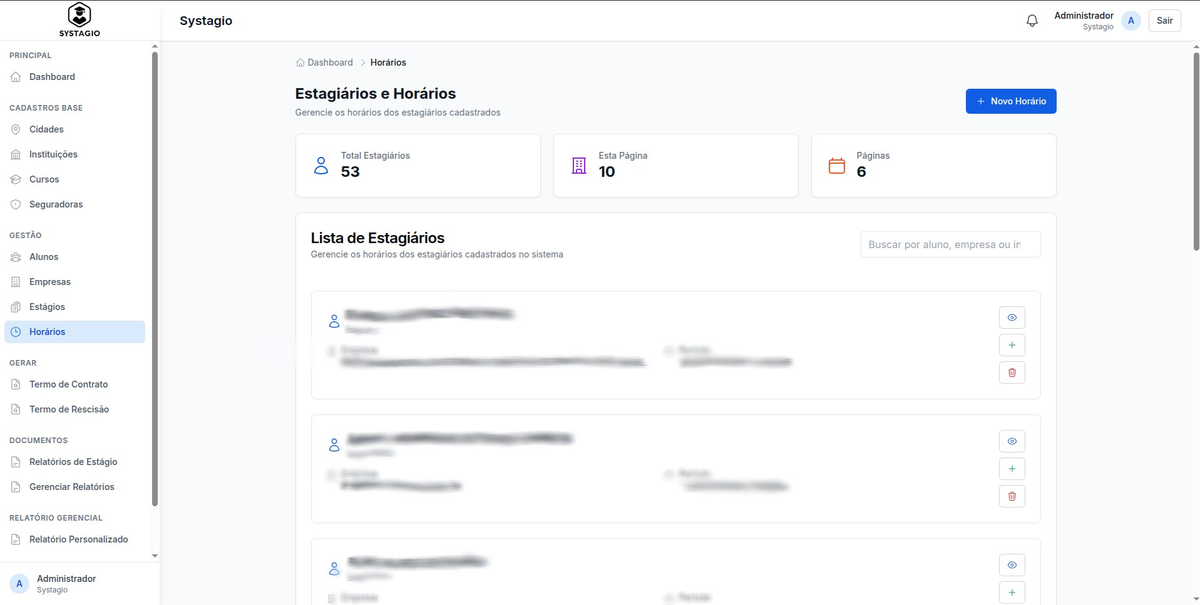This screenshot has height=605, width=1200.
Task: Go to Termo de Contrato page
Action: tap(68, 384)
